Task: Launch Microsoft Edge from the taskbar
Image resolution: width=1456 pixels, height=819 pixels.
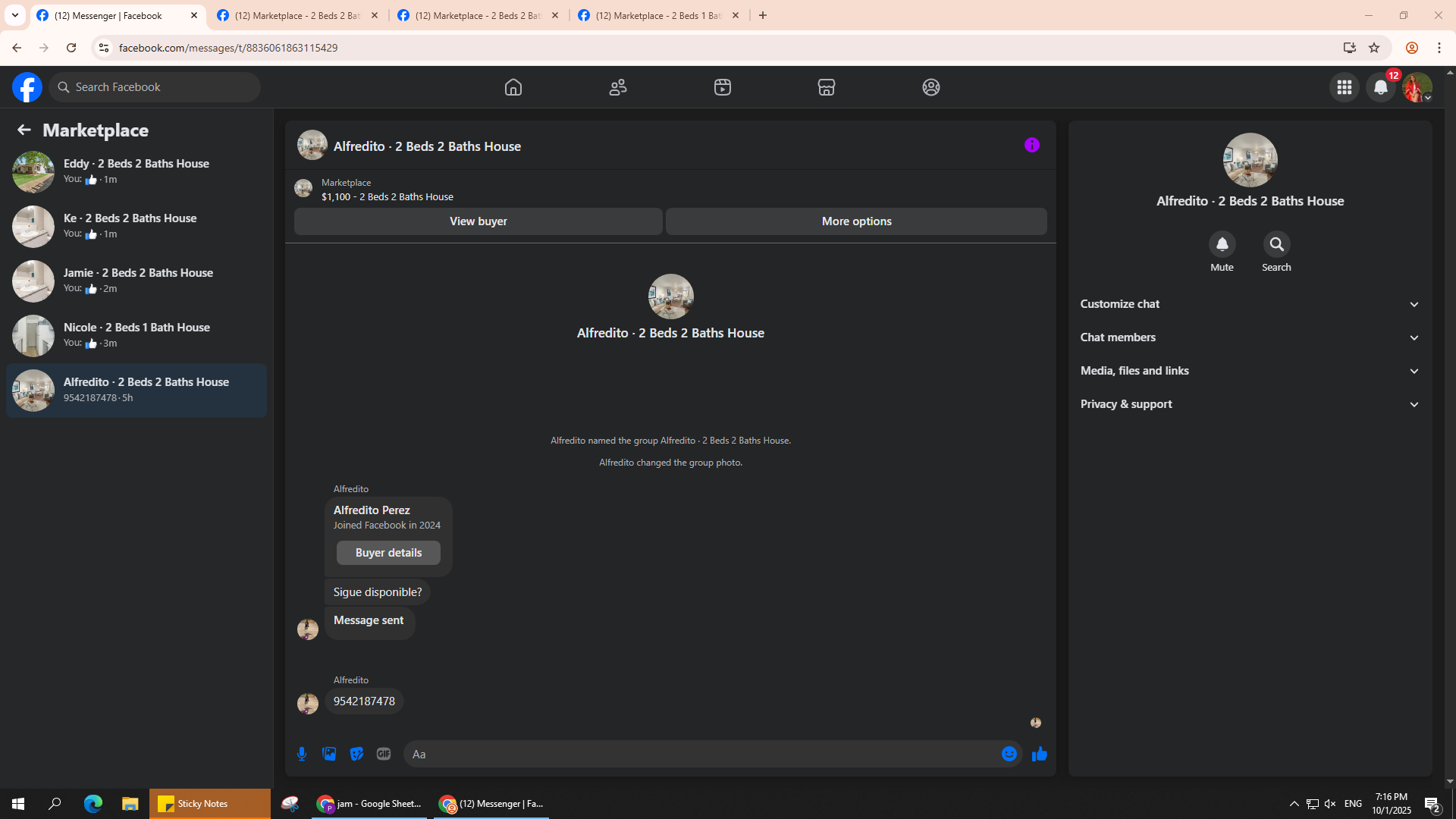Action: (93, 804)
